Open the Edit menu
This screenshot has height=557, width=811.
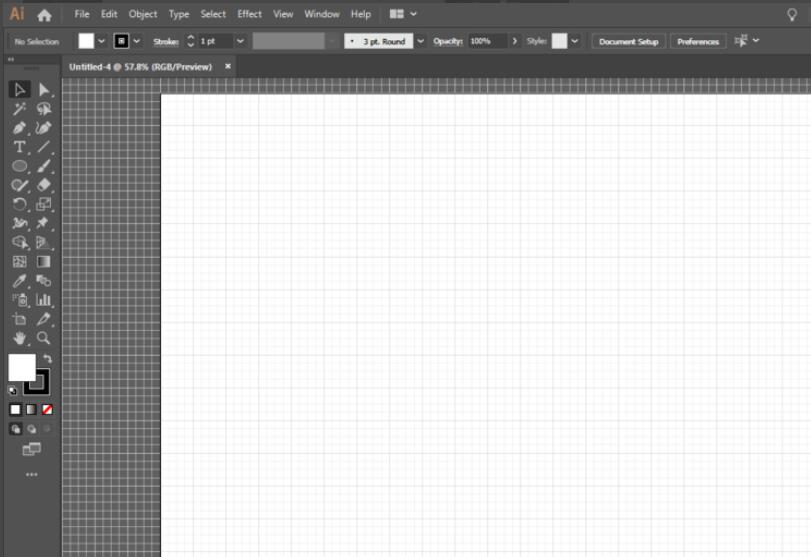[x=109, y=14]
